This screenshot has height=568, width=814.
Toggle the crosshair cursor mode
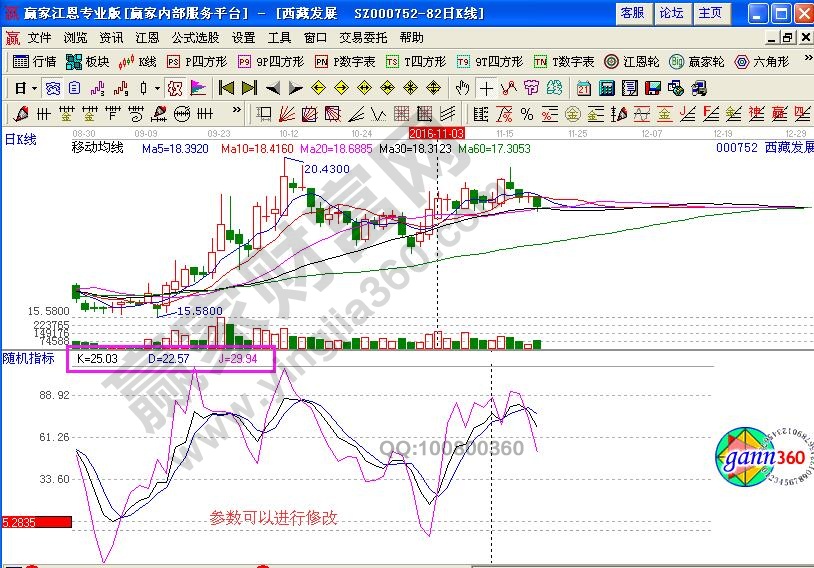(x=487, y=88)
